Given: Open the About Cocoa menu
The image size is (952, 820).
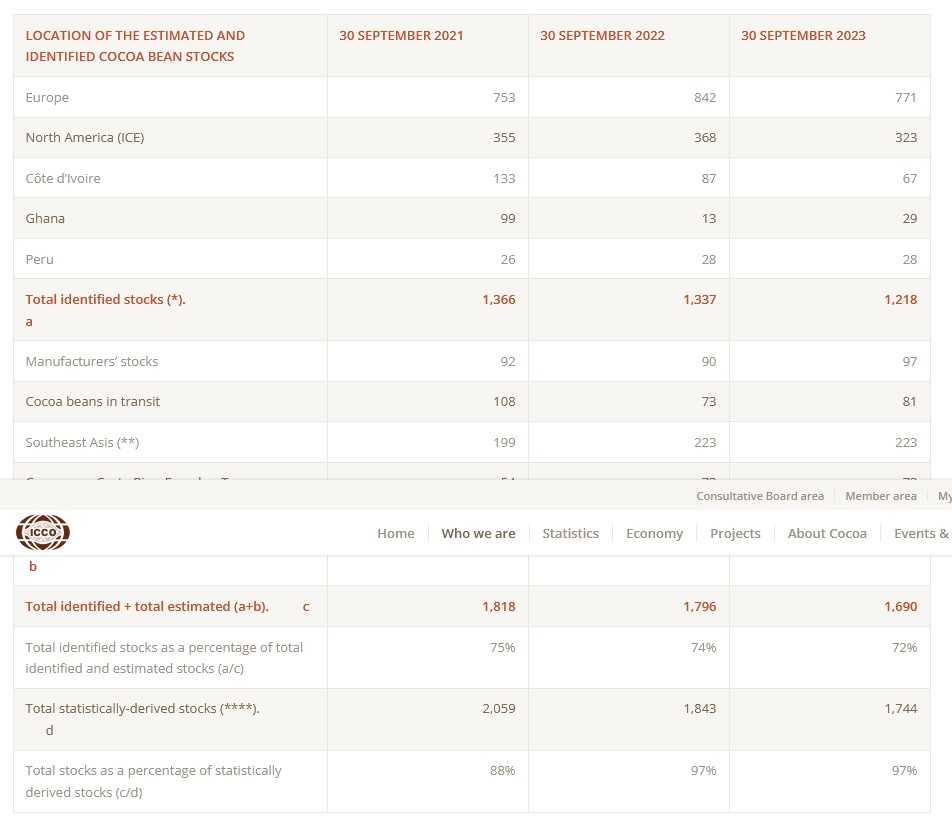Looking at the screenshot, I should pos(827,533).
